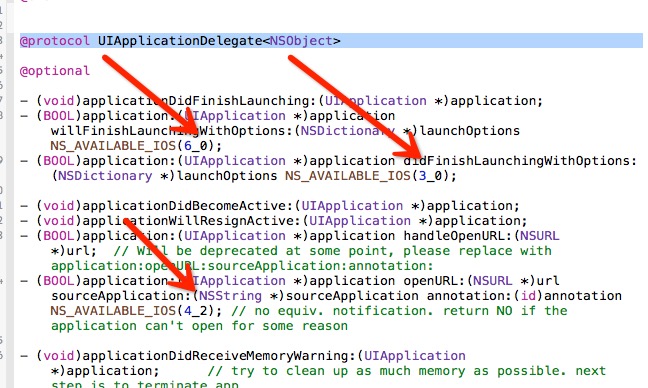Click the NSString type
This screenshot has height=388, width=648.
click(x=230, y=296)
